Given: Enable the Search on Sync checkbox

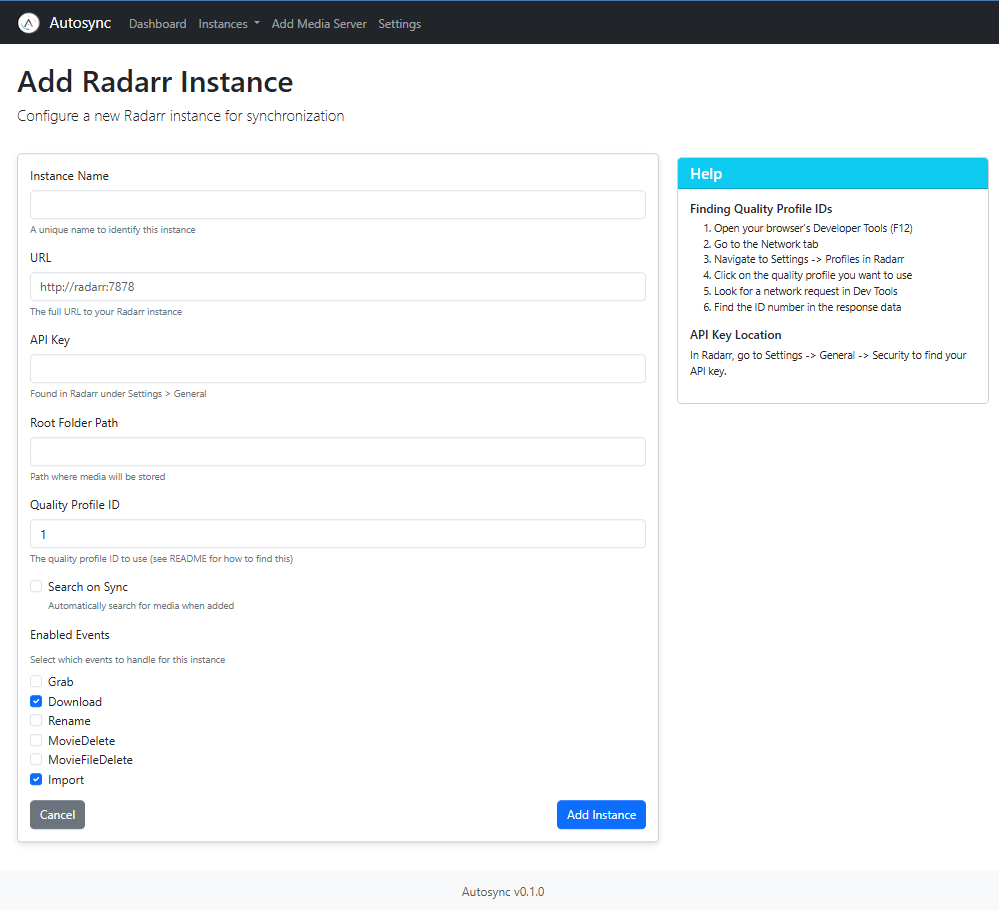Looking at the screenshot, I should click(36, 586).
